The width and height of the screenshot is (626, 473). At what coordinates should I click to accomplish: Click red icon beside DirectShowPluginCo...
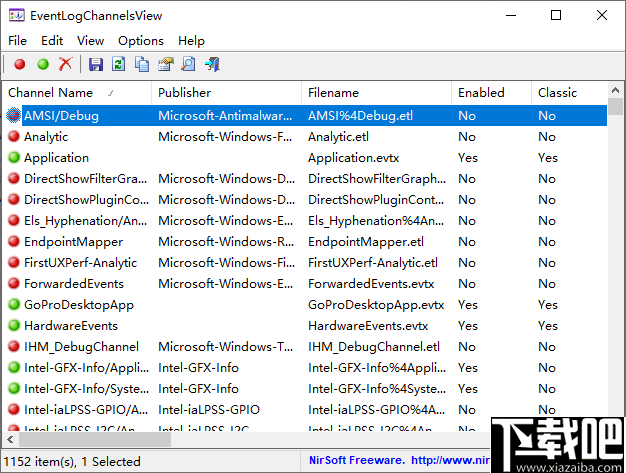click(14, 199)
